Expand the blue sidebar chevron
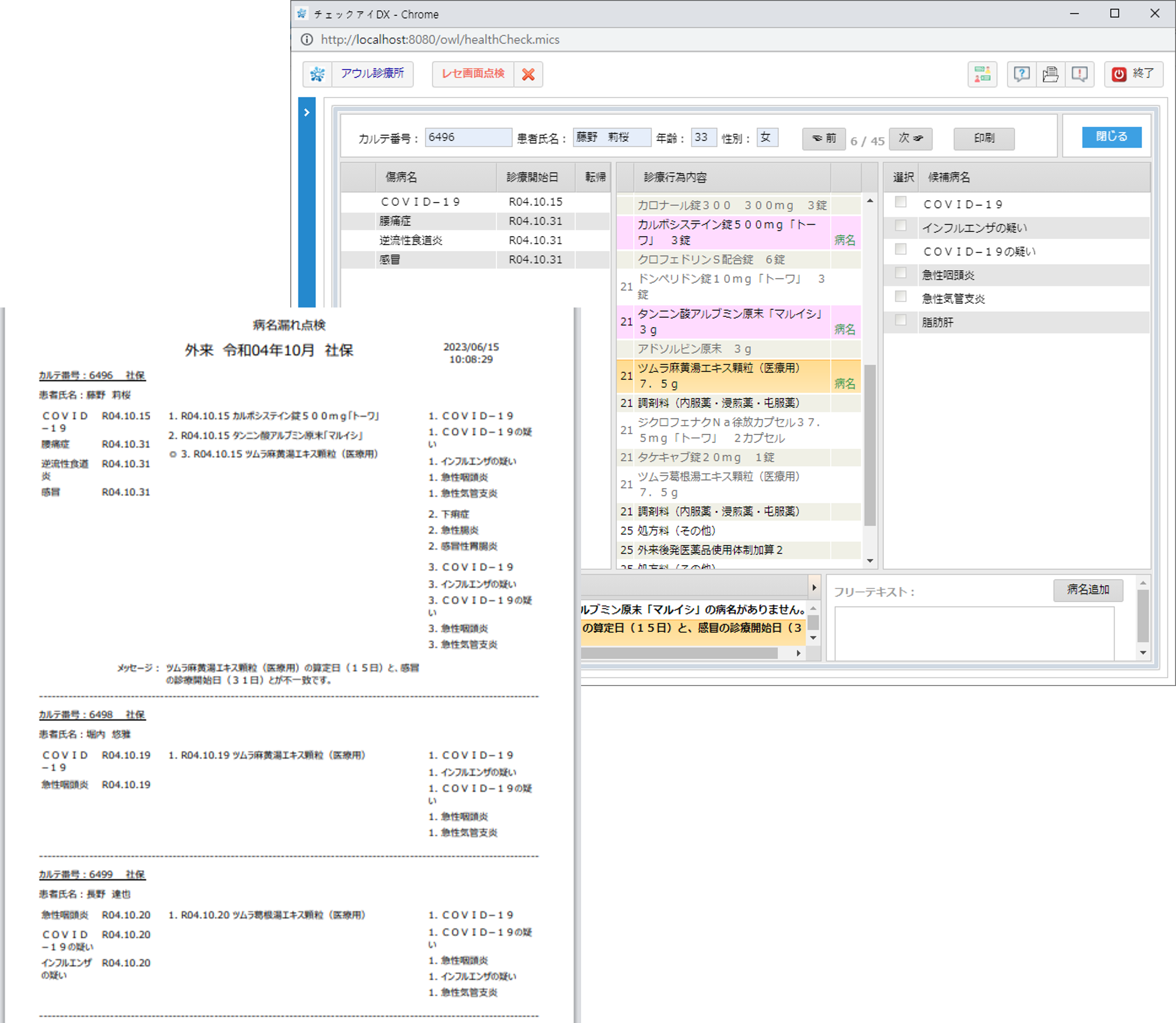The image size is (1176, 1023). pyautogui.click(x=306, y=112)
